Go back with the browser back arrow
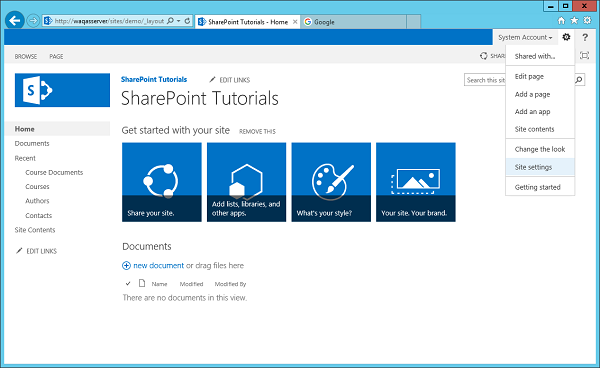This screenshot has height=368, width=600. click(x=15, y=21)
